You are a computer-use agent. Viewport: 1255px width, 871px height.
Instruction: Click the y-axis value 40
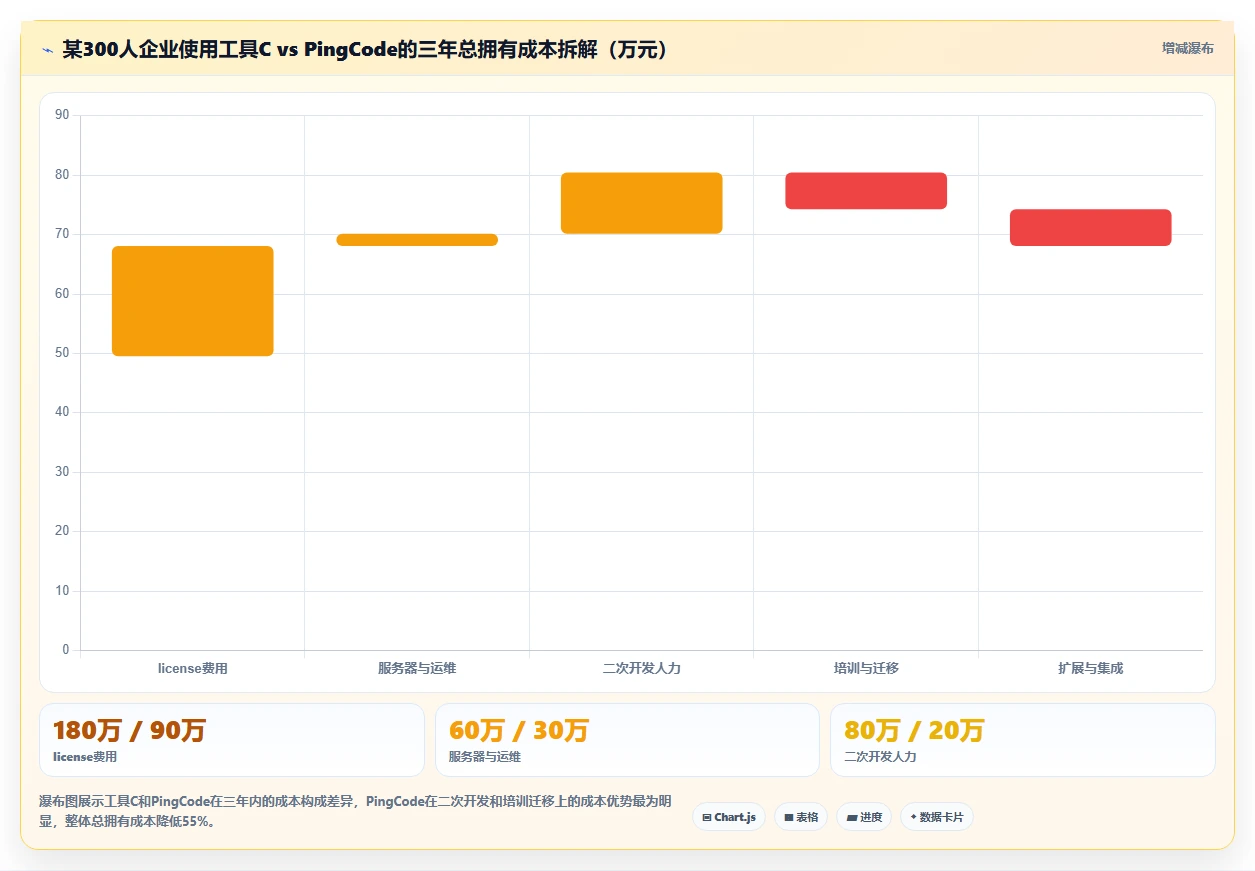coord(62,412)
